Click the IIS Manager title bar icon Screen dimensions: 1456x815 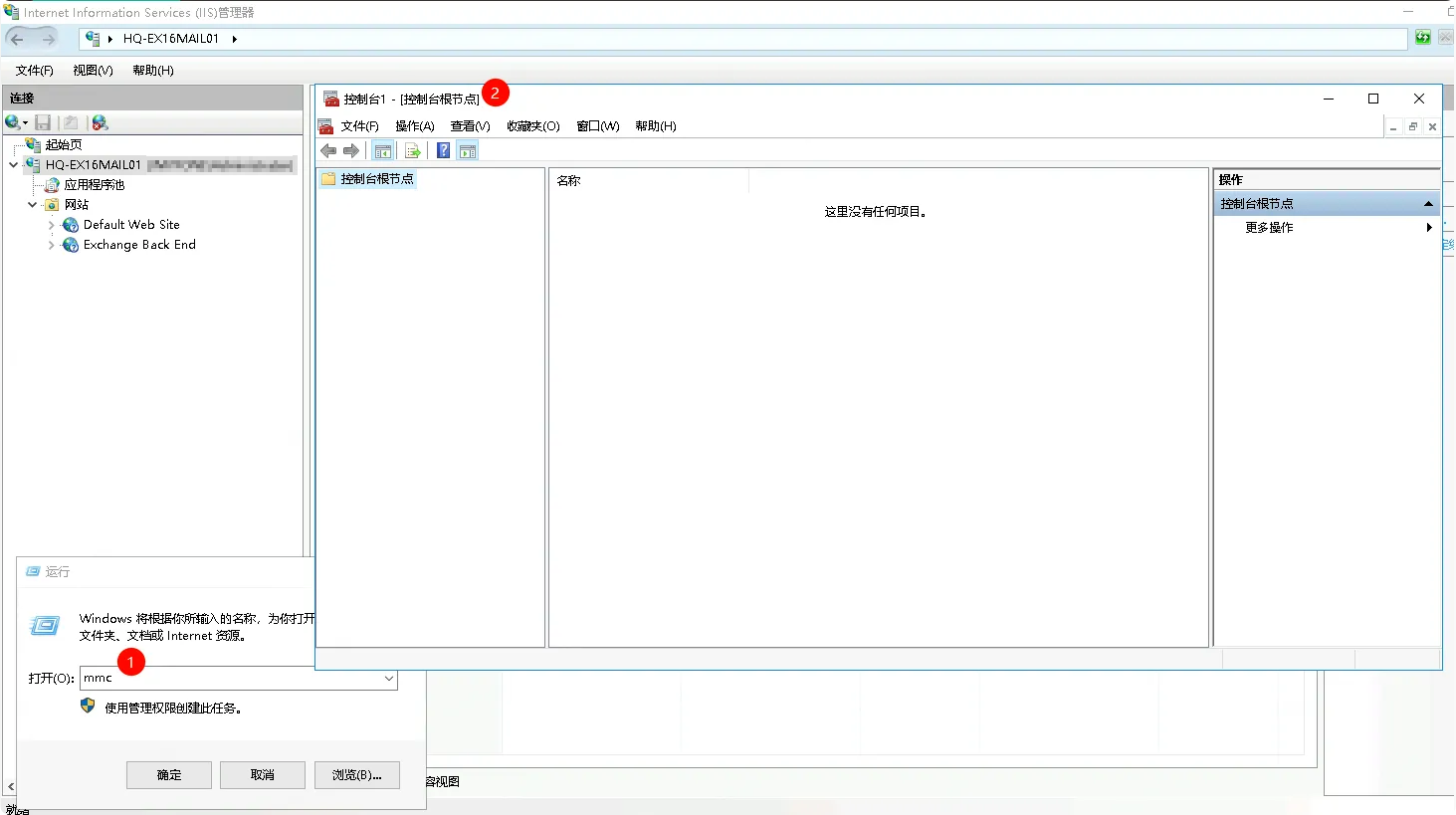coord(12,12)
